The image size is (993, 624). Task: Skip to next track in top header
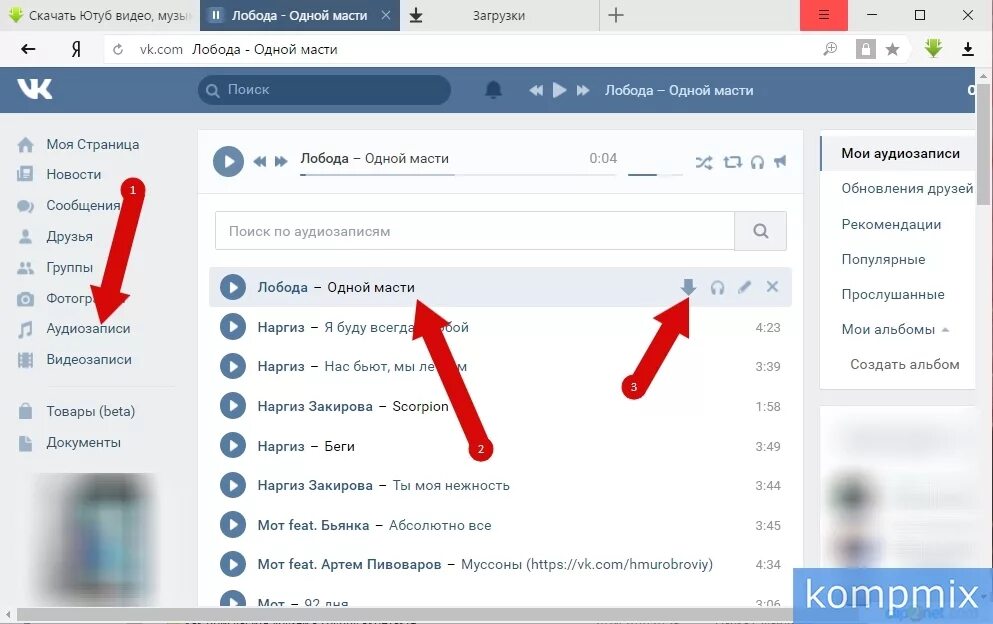tap(583, 91)
